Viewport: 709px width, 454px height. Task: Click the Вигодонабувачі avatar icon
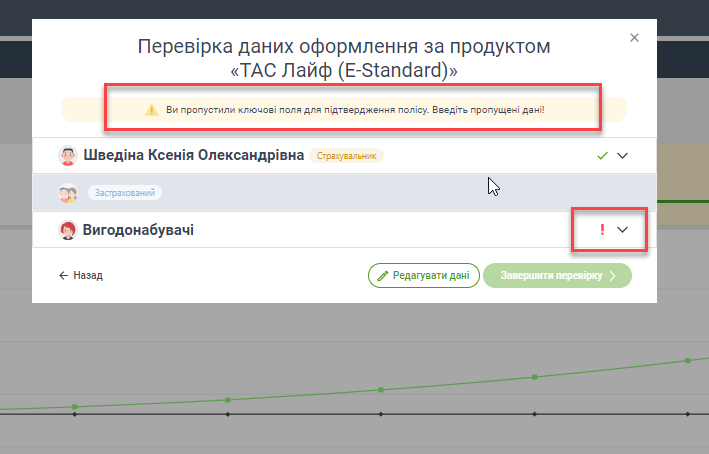tap(68, 230)
